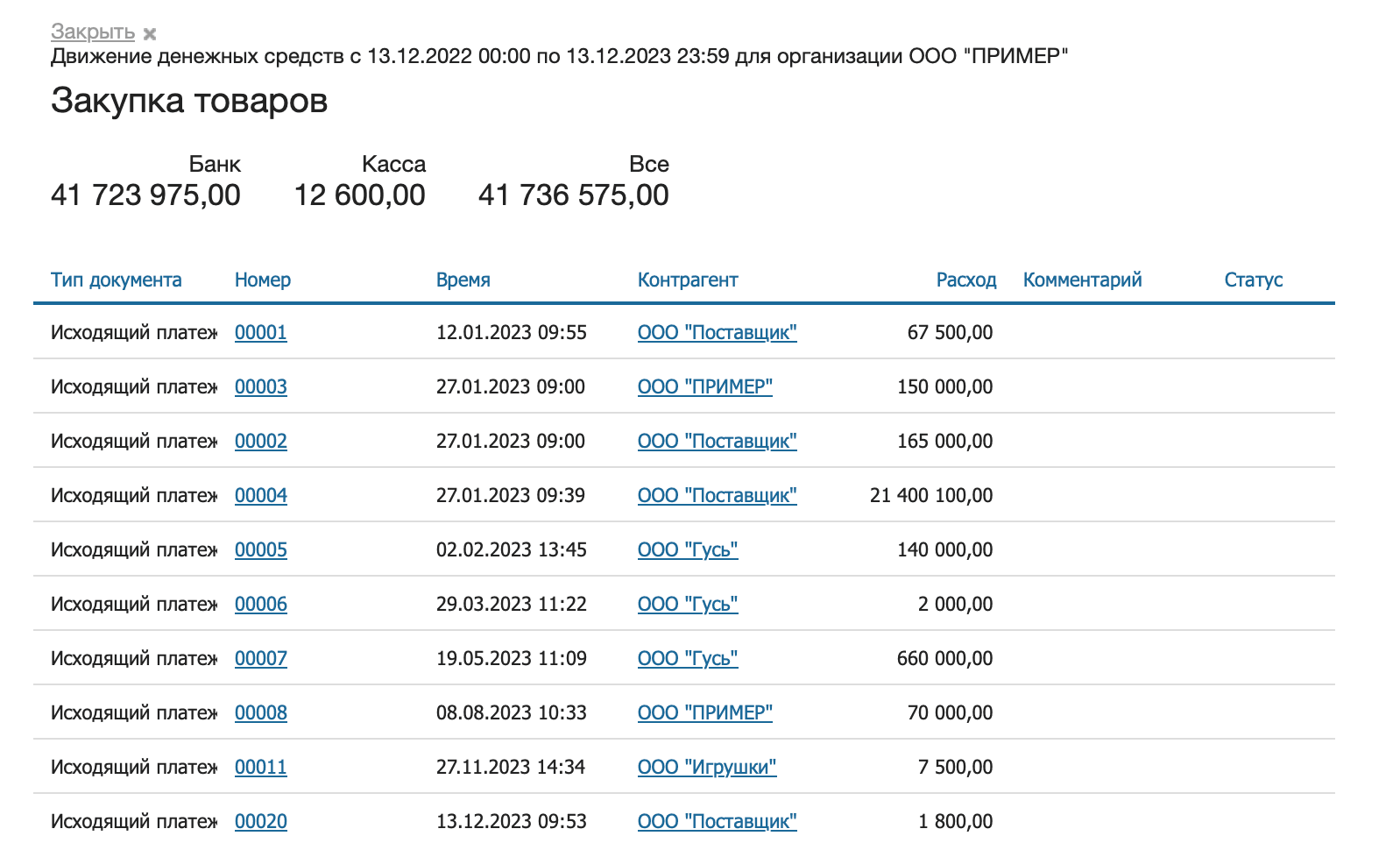
Task: Open ООО "Гусь" counterparty for document 00005
Action: [687, 549]
